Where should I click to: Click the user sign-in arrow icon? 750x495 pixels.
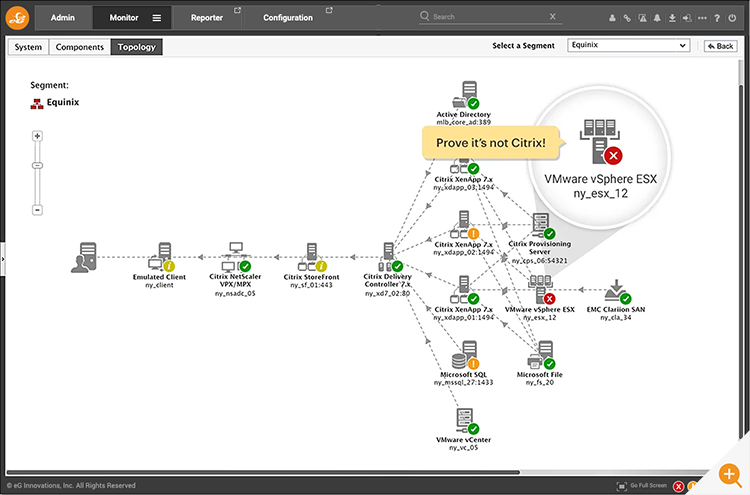tap(687, 18)
